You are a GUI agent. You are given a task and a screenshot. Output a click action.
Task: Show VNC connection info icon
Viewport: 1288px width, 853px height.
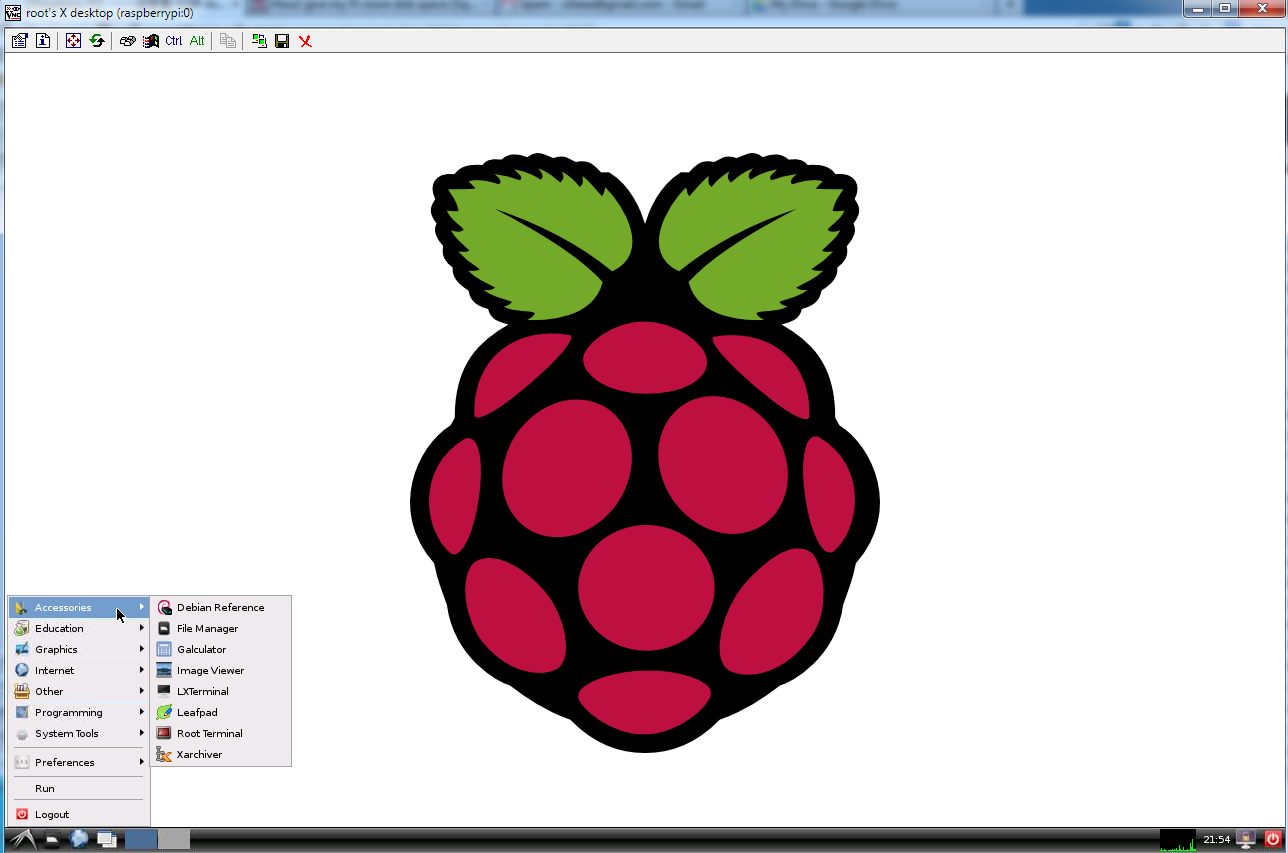(x=43, y=41)
